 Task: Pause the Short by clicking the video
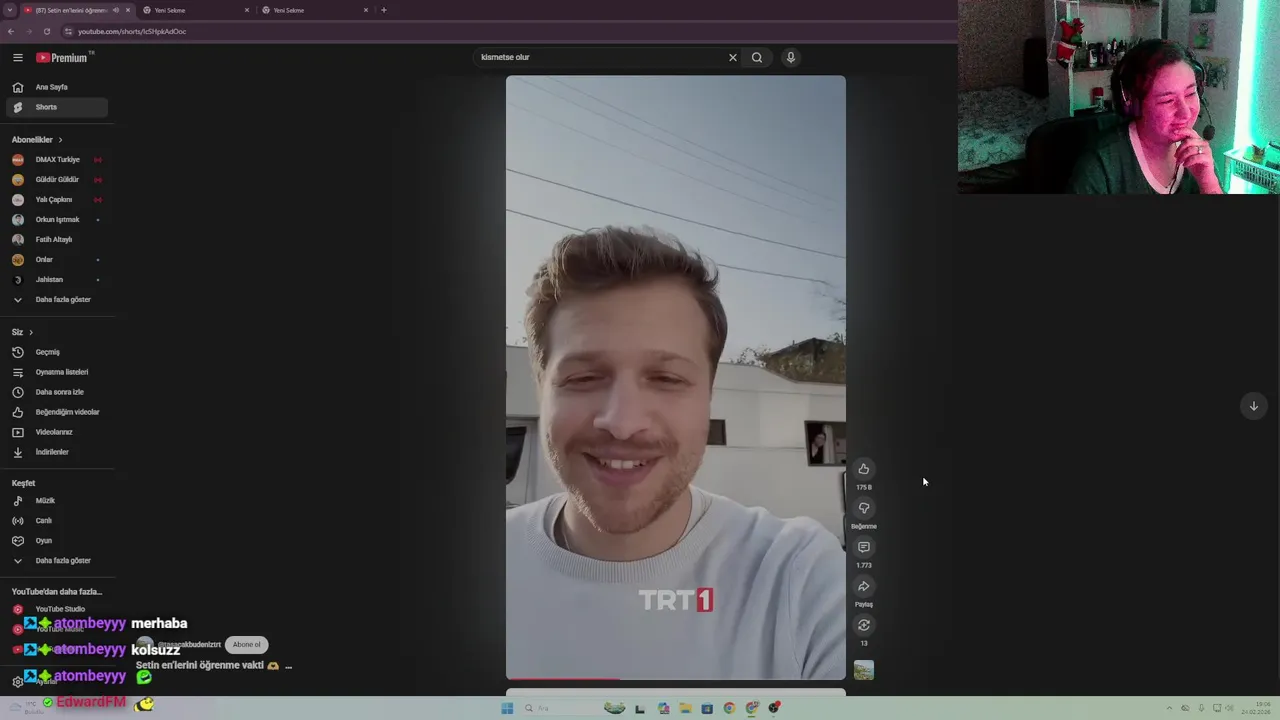point(675,377)
